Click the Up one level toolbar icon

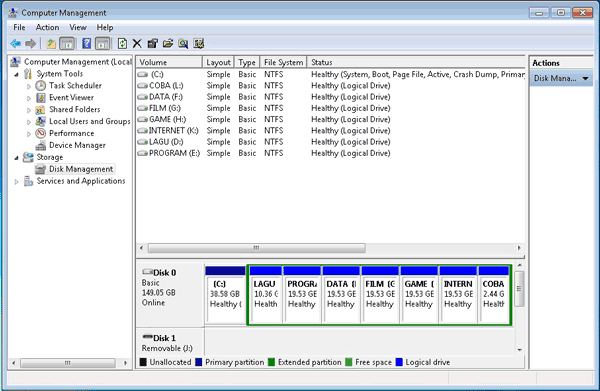(51, 44)
